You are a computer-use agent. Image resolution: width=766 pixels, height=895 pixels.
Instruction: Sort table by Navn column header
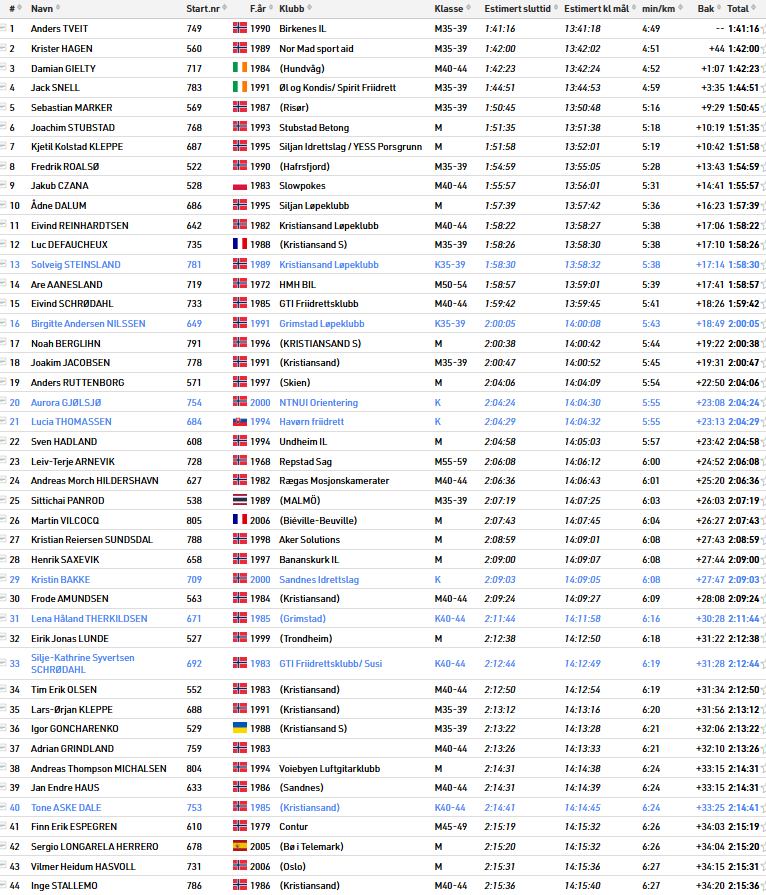[42, 8]
